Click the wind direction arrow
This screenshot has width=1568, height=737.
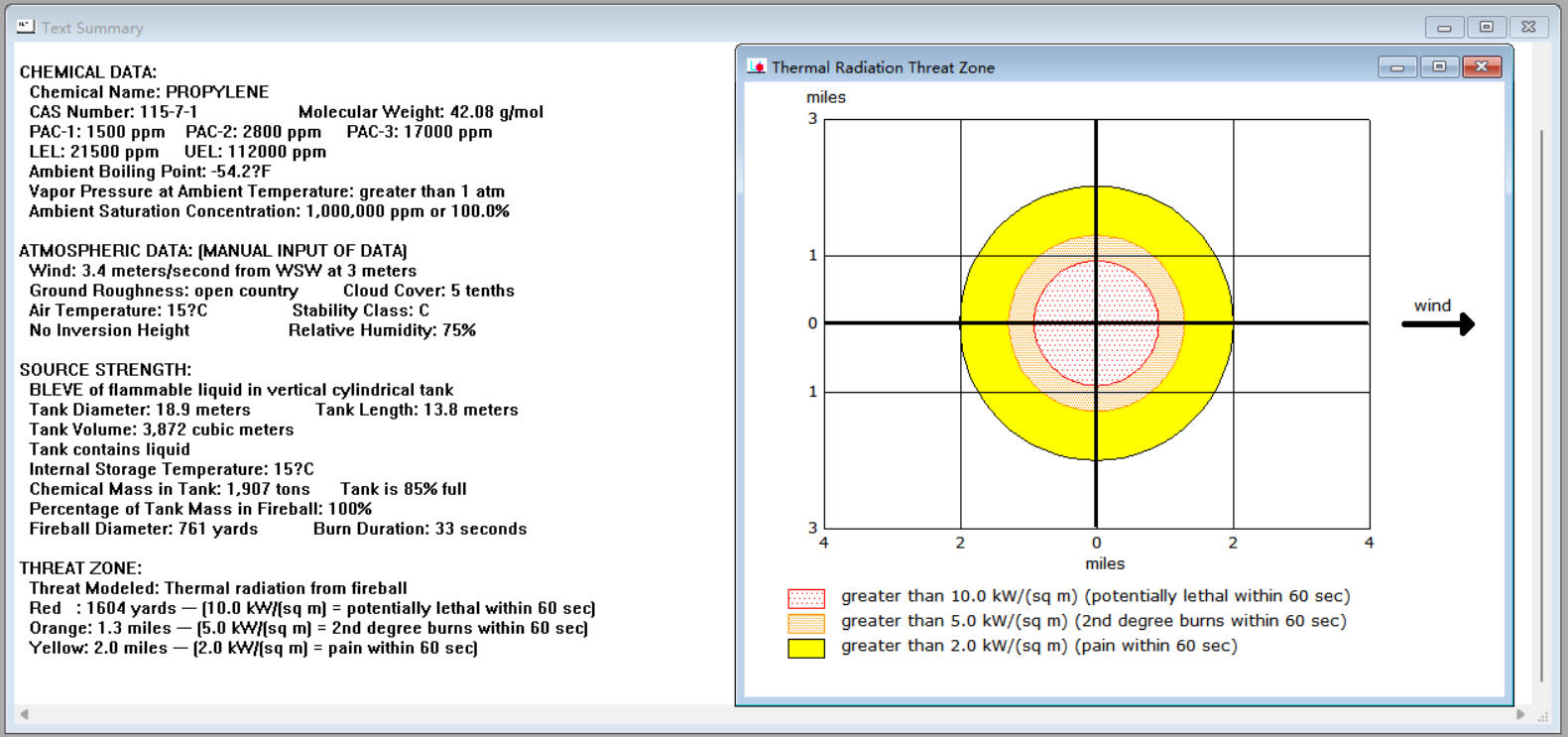1438,323
